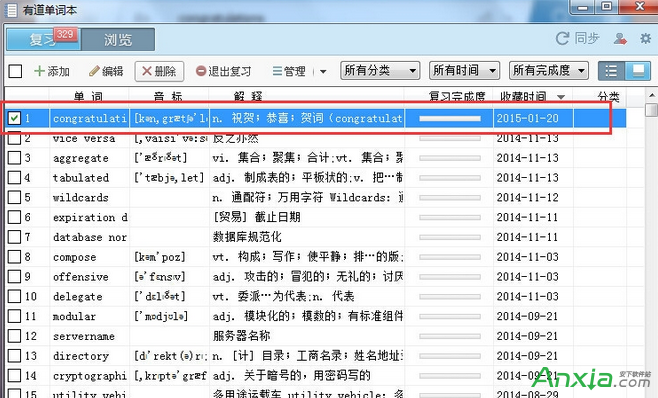
Task: Click the scrollbar up arrow
Action: tap(651, 95)
